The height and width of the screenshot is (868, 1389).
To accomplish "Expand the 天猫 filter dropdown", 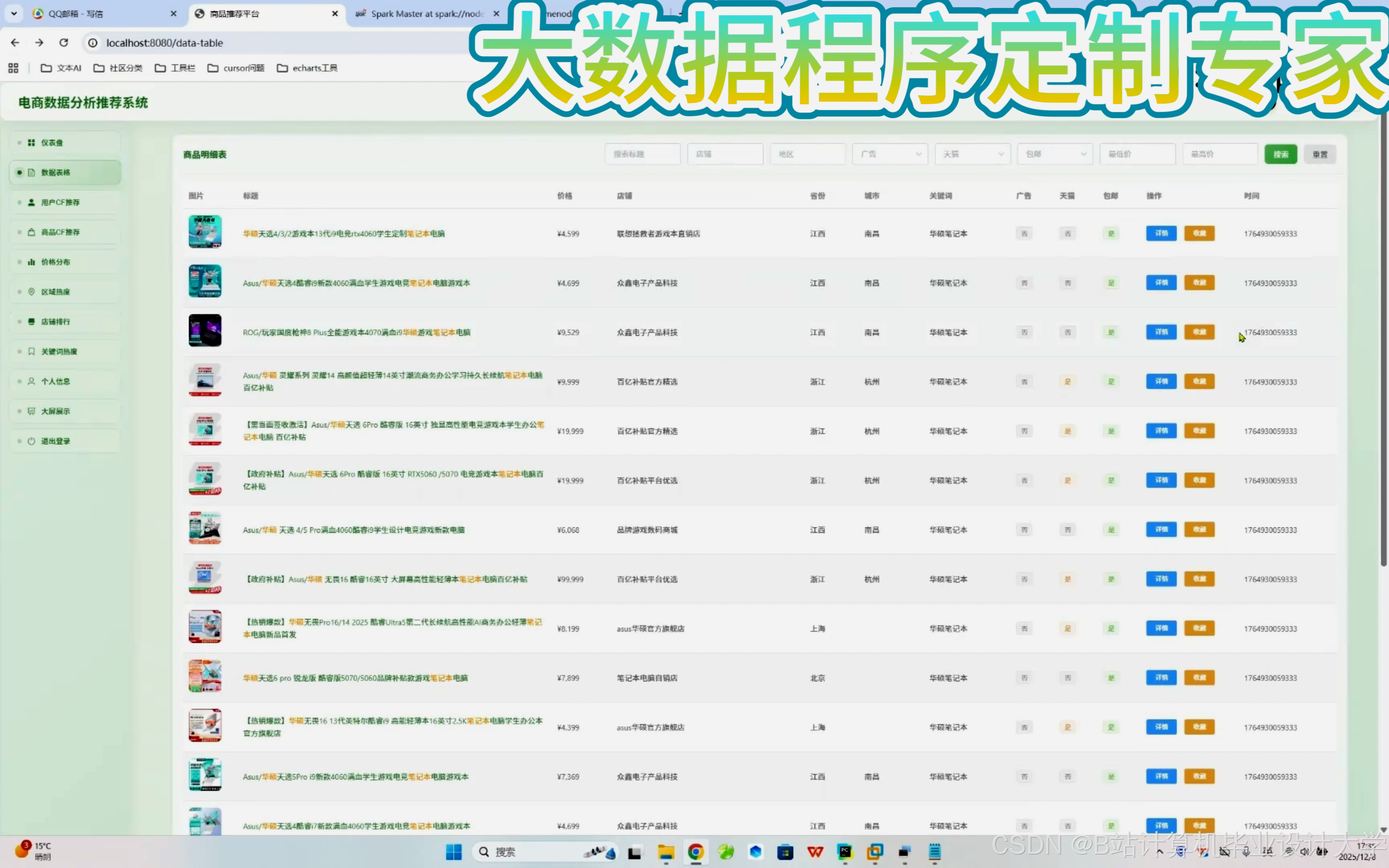I will click(972, 154).
